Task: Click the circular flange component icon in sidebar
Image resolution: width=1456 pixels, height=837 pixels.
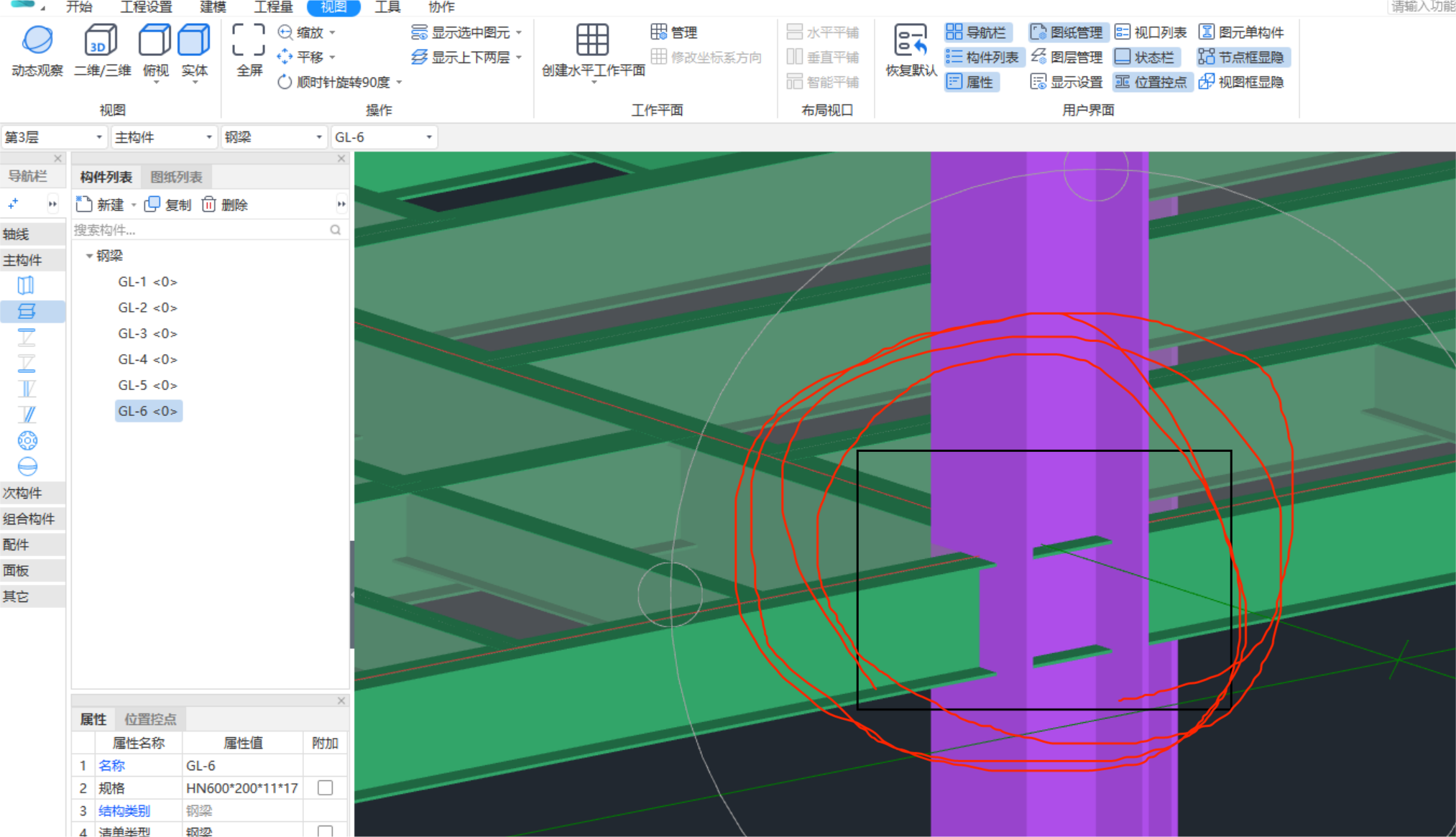Action: point(27,440)
